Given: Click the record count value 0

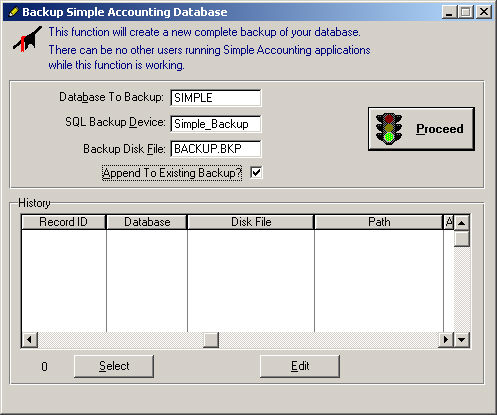Looking at the screenshot, I should 44,367.
